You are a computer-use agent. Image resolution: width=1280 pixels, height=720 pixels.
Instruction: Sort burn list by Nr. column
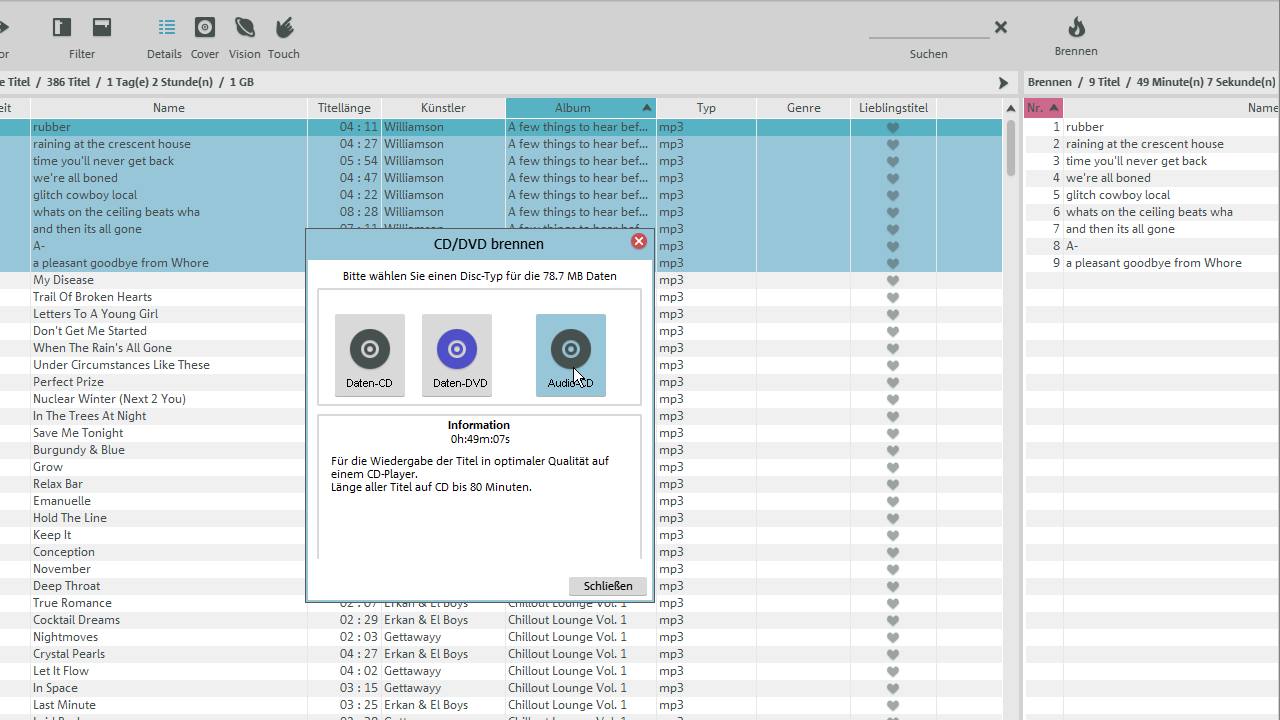click(1043, 107)
